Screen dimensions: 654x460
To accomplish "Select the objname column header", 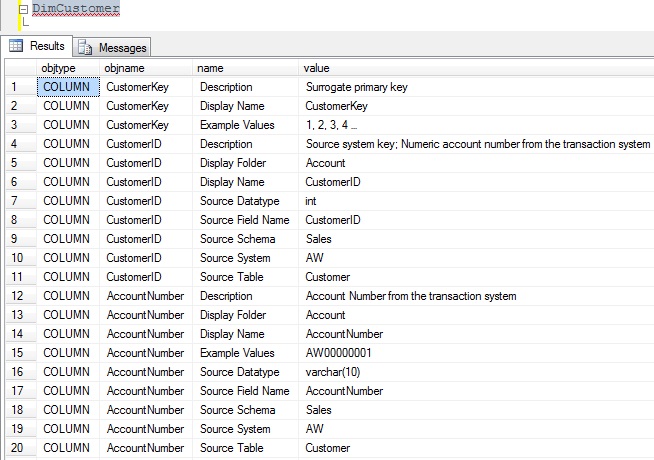I will click(146, 68).
